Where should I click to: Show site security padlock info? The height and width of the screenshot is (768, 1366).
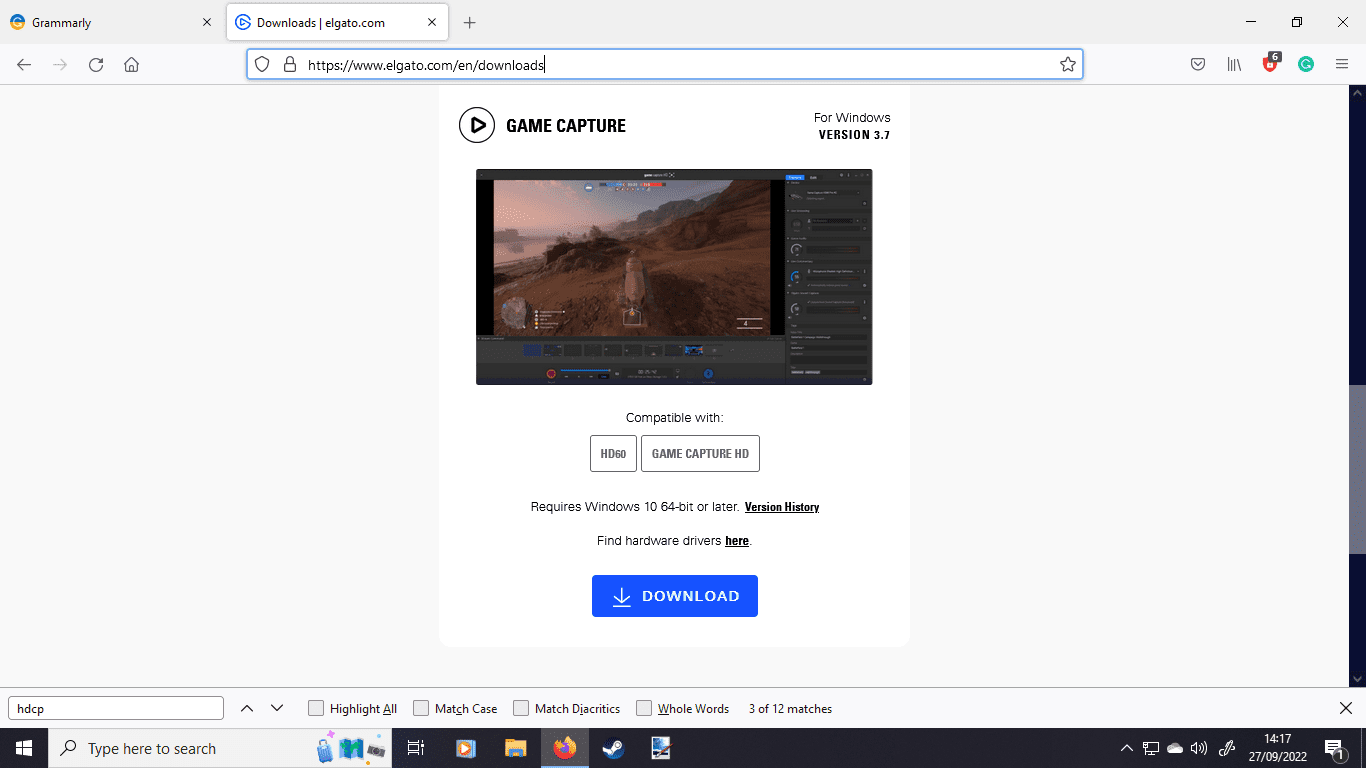point(290,64)
